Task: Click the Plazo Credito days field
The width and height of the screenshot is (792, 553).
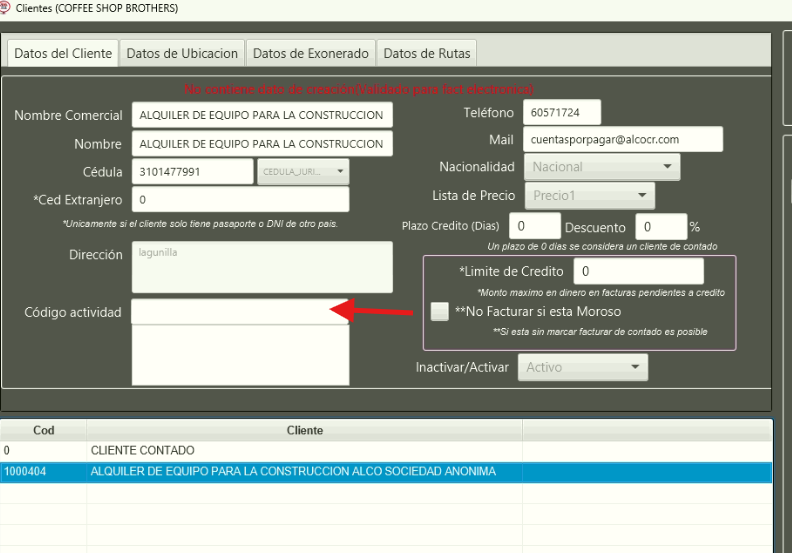Action: 534,226
